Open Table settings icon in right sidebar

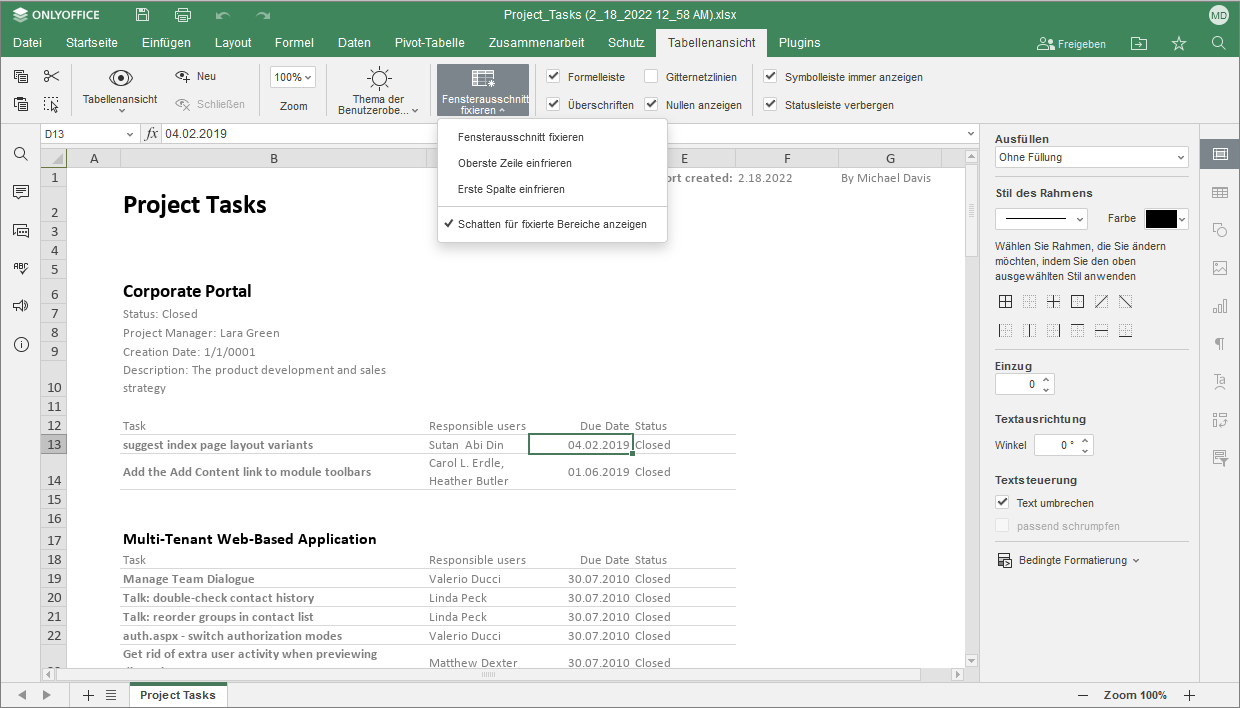click(x=1220, y=192)
